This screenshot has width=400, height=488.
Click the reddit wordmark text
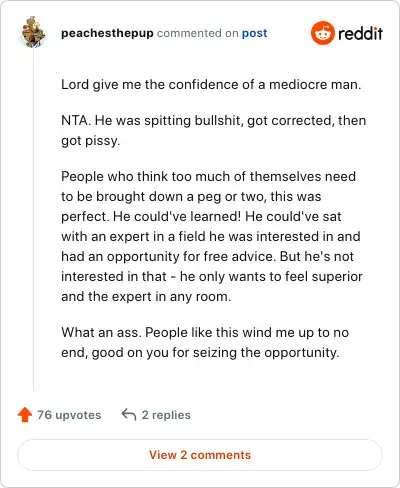coord(360,33)
